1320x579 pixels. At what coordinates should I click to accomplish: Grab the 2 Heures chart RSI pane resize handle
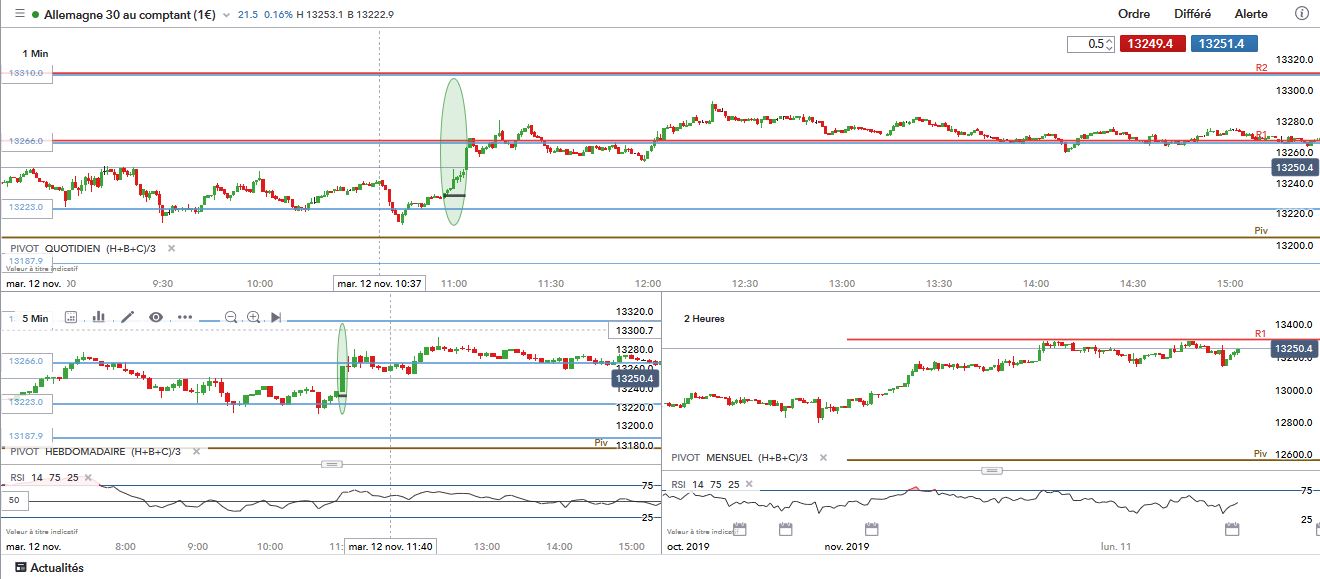click(991, 469)
